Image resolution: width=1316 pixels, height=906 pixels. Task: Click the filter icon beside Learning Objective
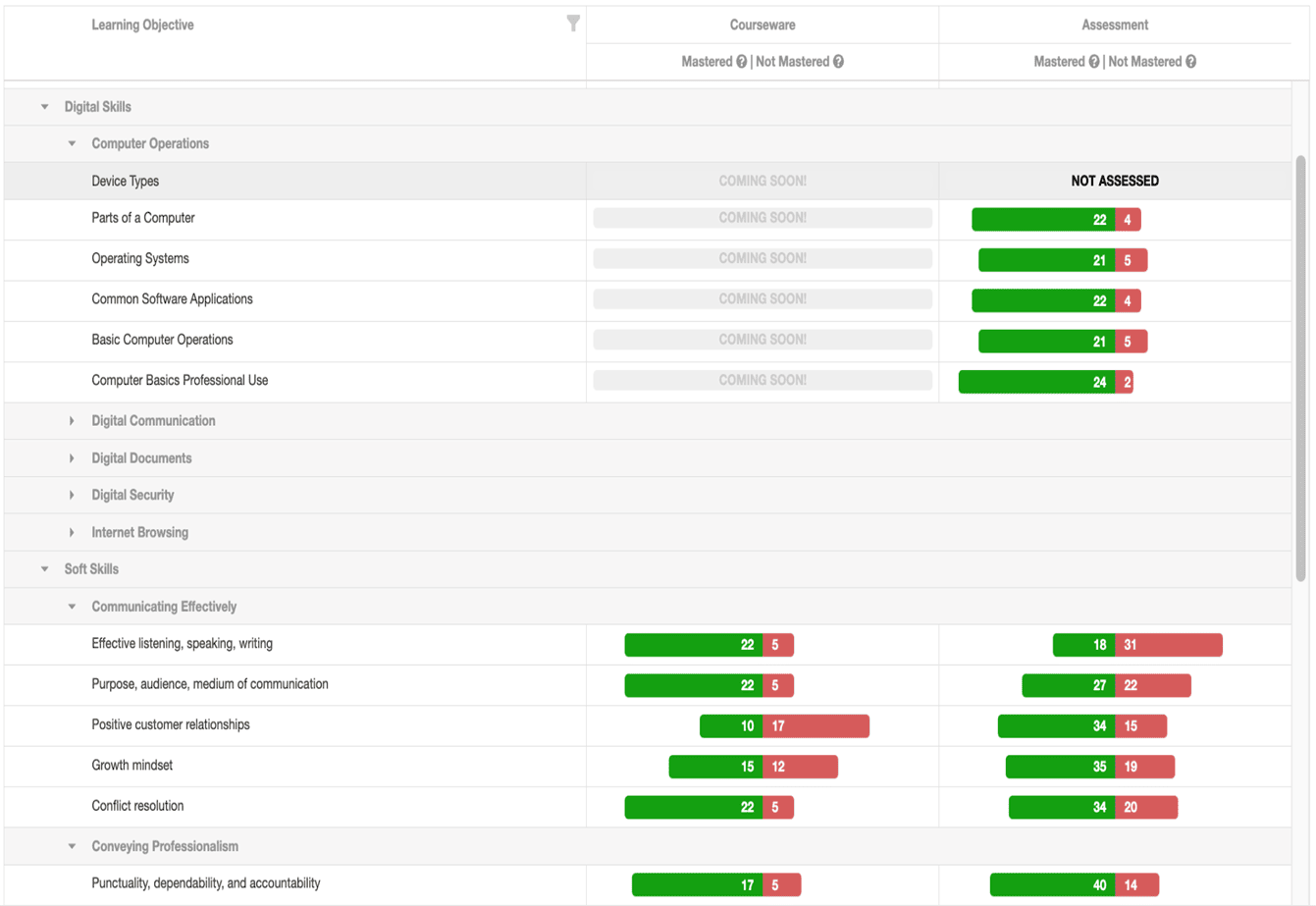click(573, 24)
